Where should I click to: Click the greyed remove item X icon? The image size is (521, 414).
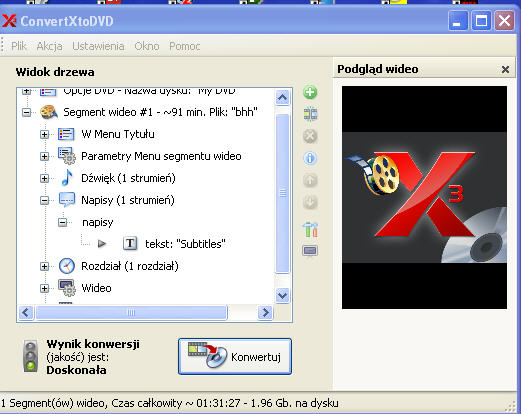pyautogui.click(x=310, y=136)
